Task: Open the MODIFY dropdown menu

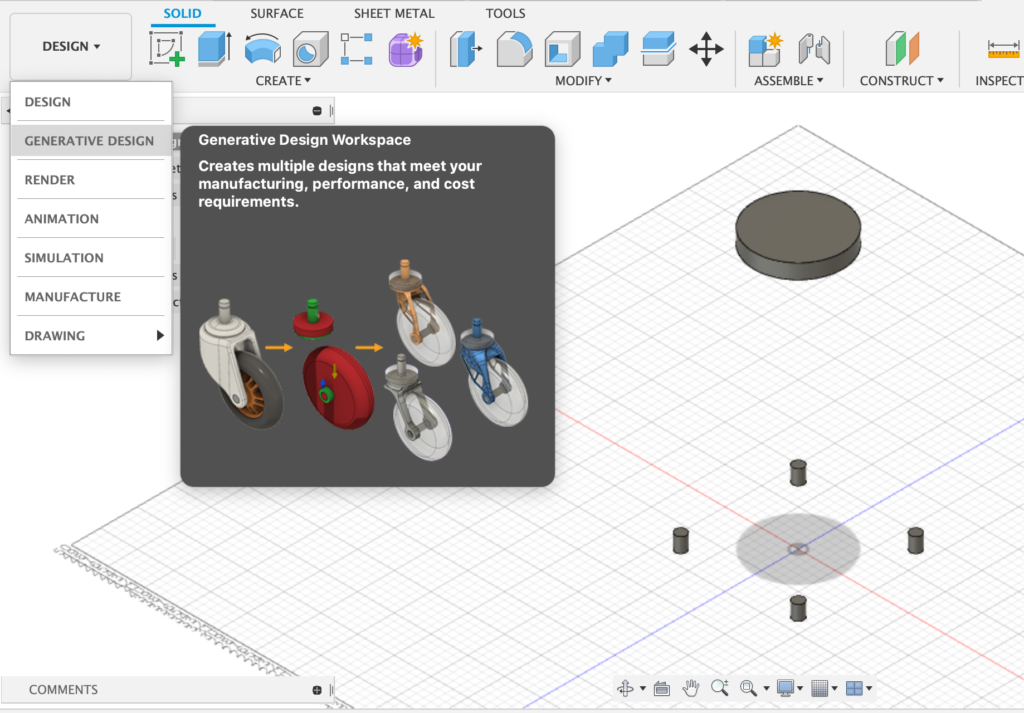Action: click(583, 81)
